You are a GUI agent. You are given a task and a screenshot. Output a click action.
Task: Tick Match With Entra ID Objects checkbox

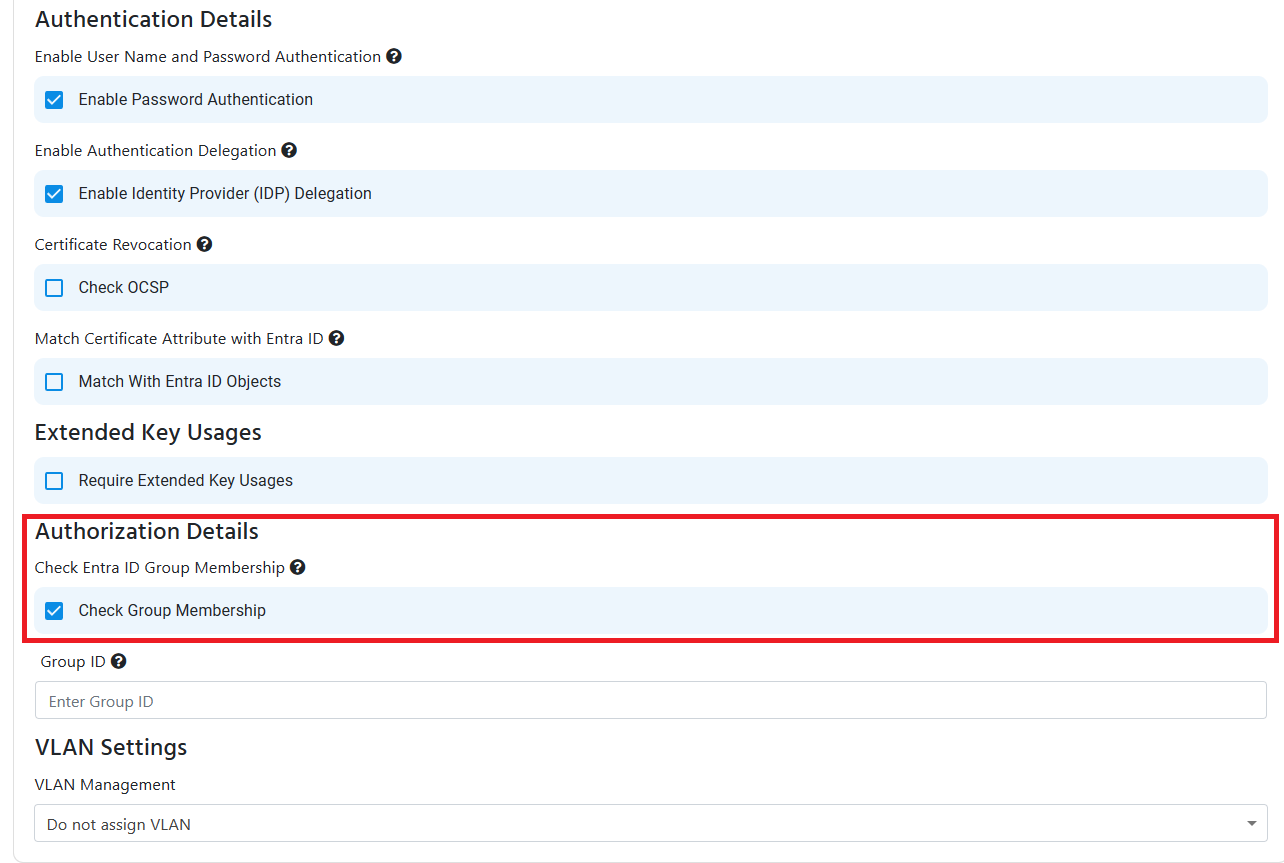54,382
